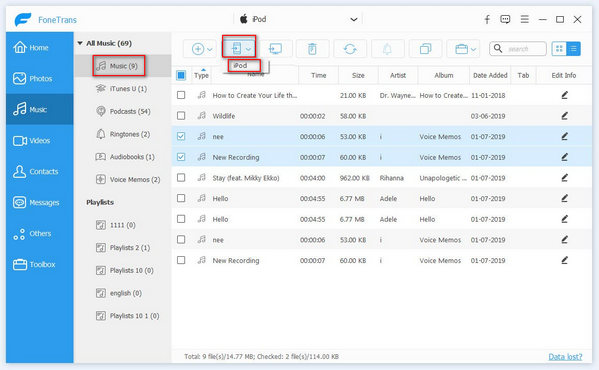Image resolution: width=599 pixels, height=370 pixels.
Task: Open the feedback chat bubble icon
Action: (x=505, y=19)
